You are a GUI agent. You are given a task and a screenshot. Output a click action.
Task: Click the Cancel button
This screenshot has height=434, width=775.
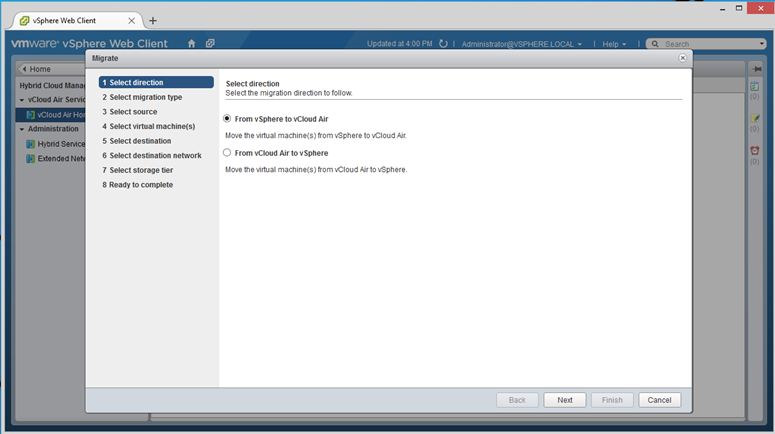659,400
